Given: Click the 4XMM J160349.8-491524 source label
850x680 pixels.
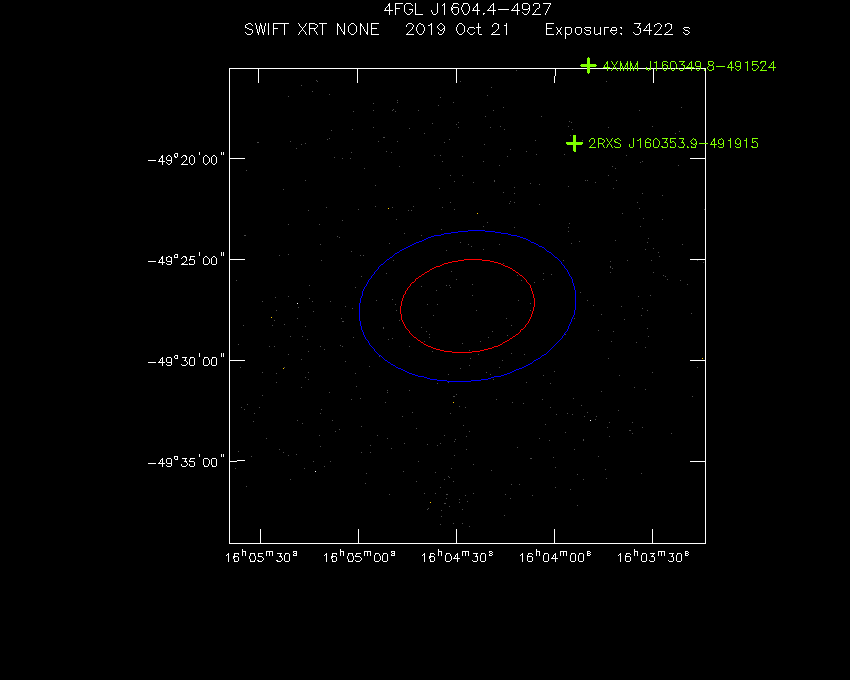Looking at the screenshot, I should pos(689,66).
